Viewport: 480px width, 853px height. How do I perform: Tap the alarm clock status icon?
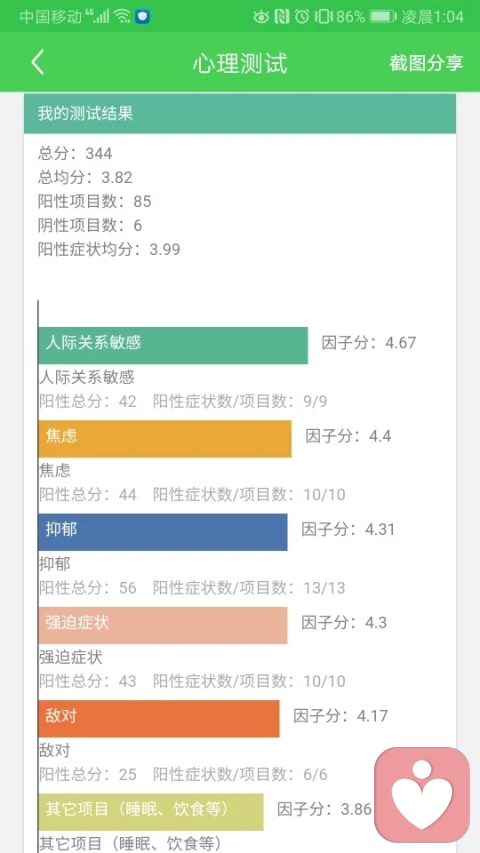coord(302,17)
